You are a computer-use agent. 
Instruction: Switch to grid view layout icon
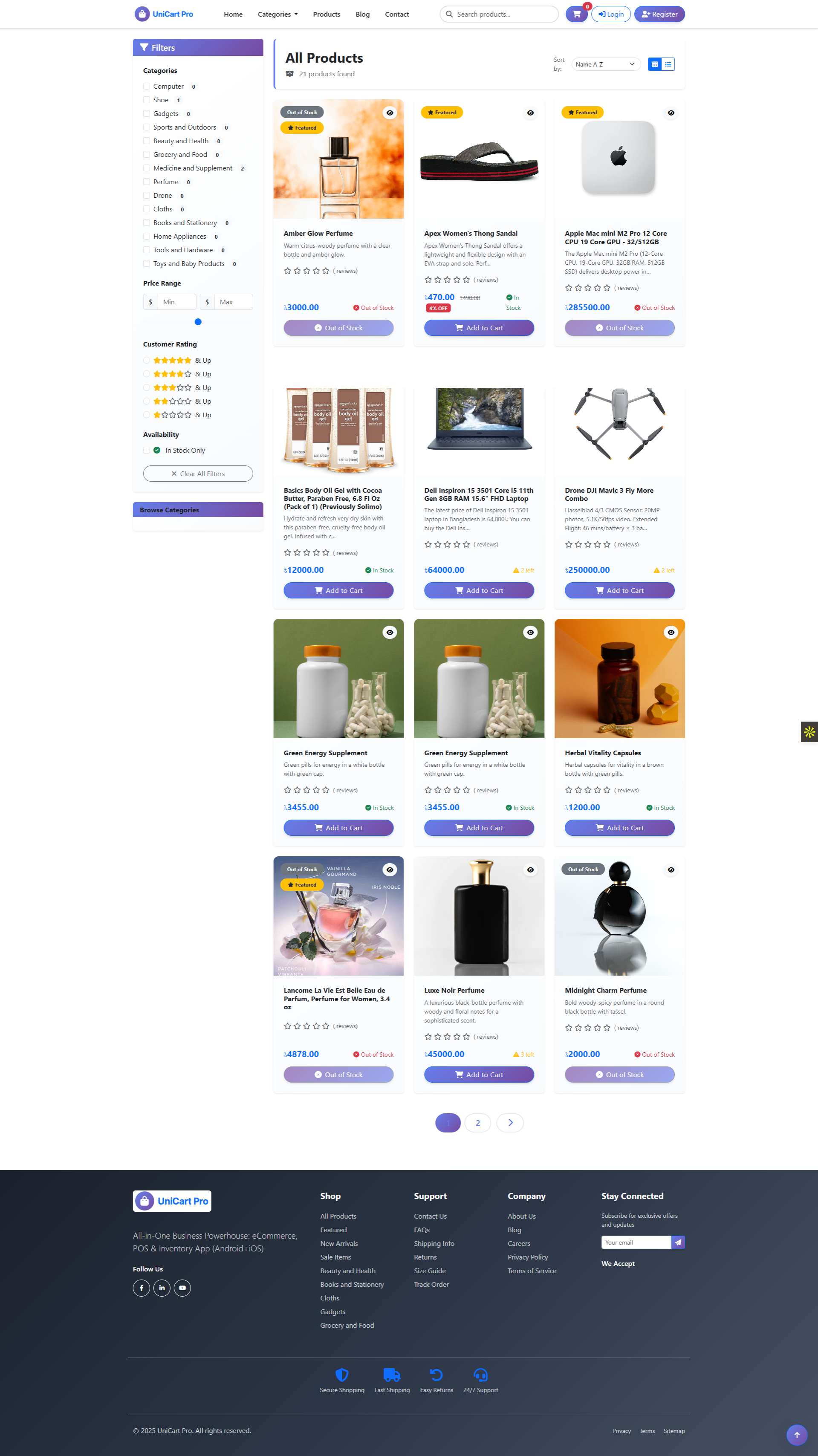655,64
